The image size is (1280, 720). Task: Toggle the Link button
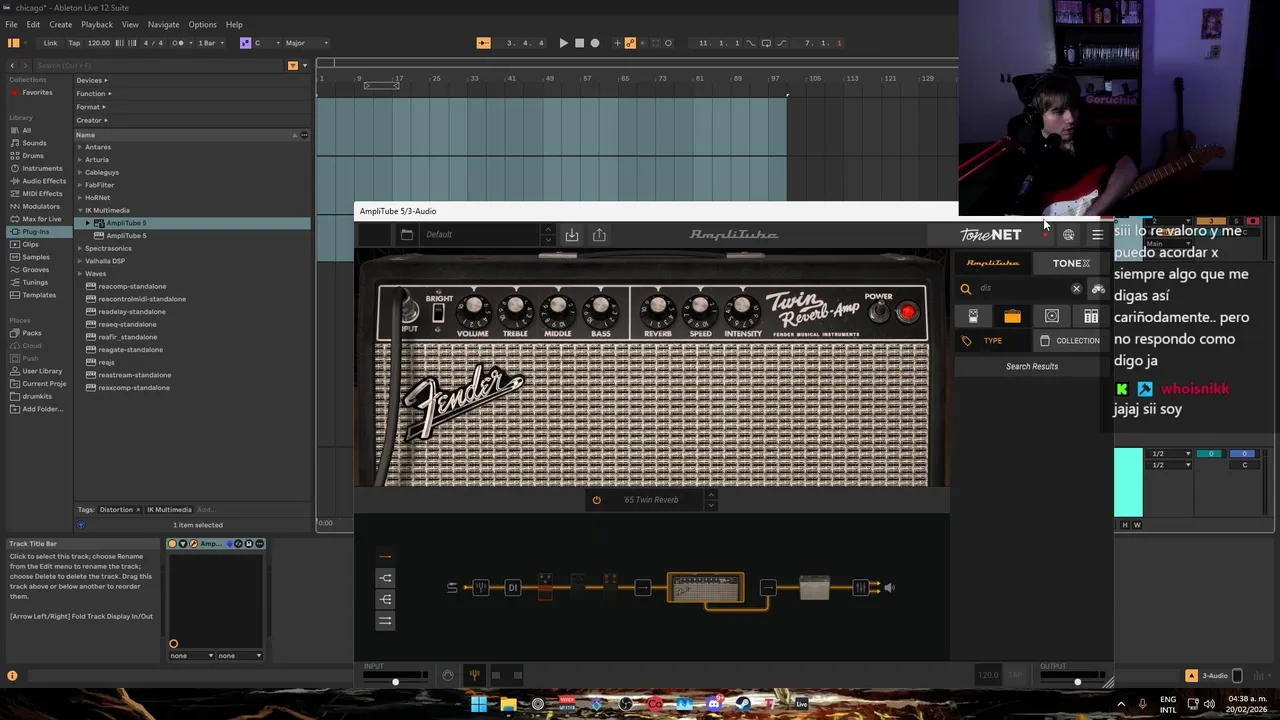(x=50, y=43)
